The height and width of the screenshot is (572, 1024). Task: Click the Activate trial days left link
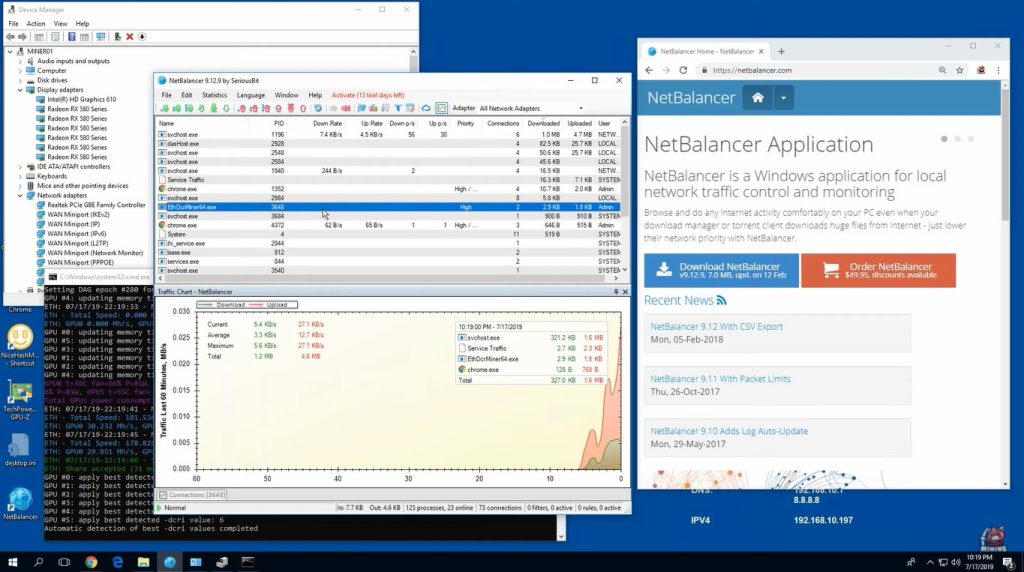tap(368, 95)
